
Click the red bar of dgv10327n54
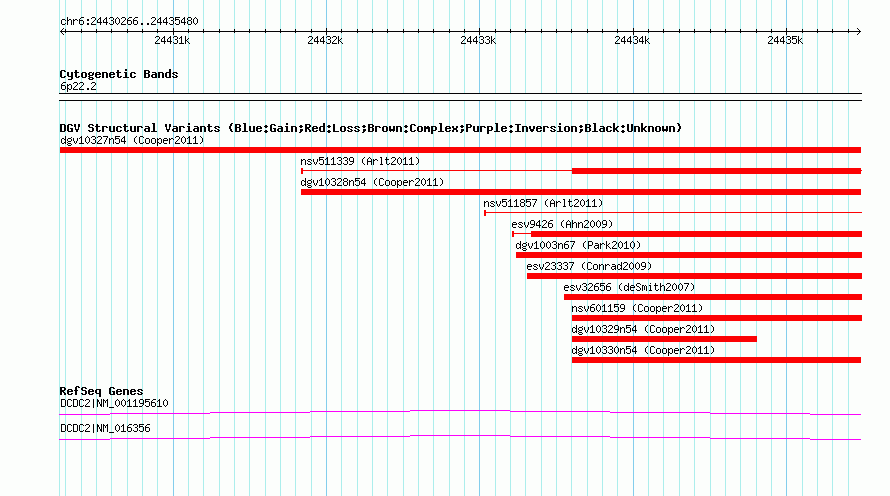[x=460, y=150]
